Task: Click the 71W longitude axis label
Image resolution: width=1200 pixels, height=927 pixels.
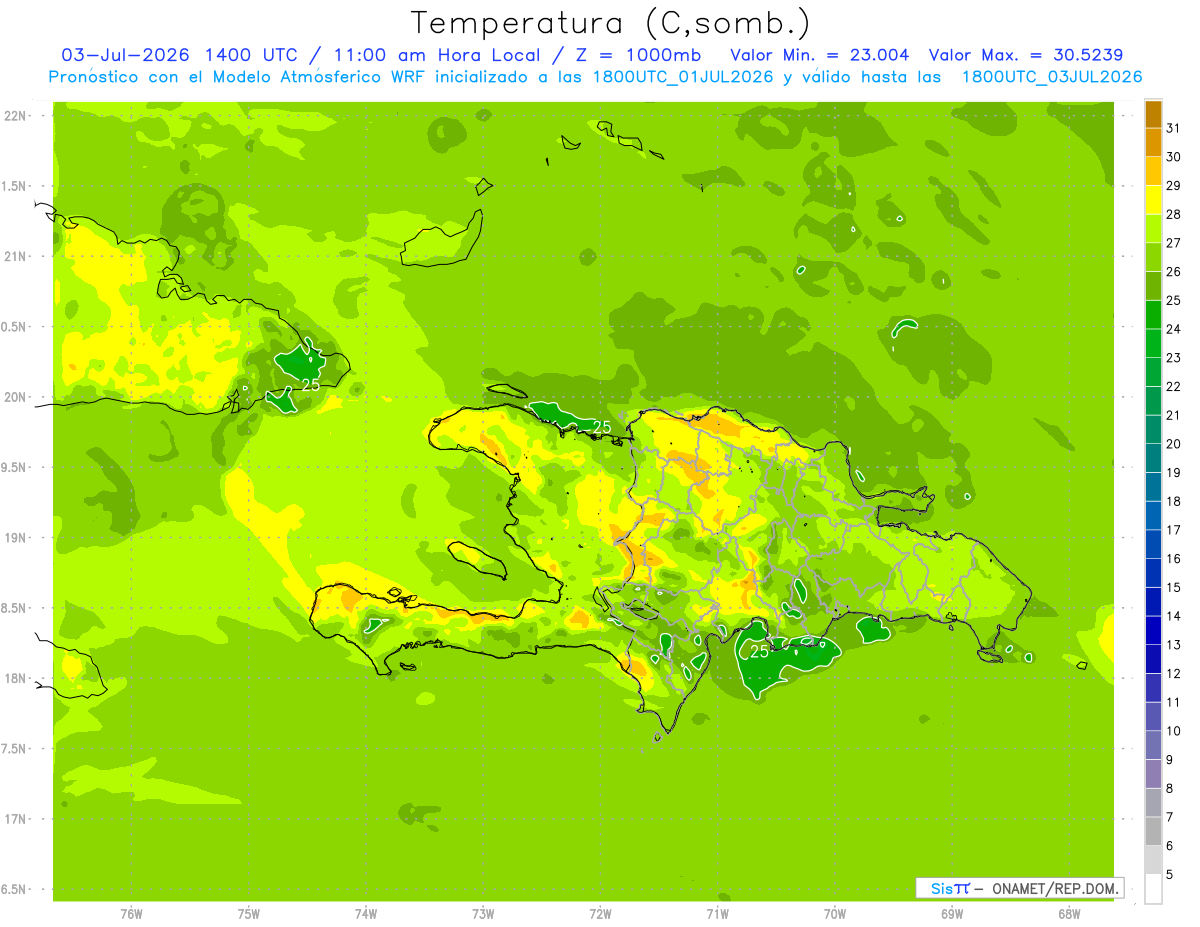Action: (717, 913)
